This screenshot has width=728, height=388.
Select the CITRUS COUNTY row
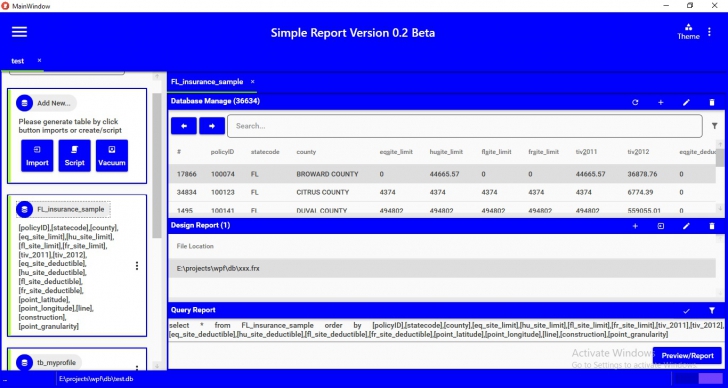(x=442, y=192)
